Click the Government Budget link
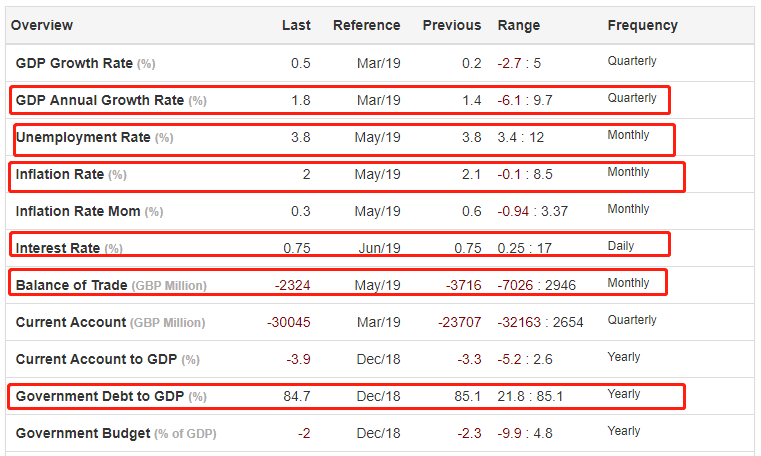The width and height of the screenshot is (761, 456). click(82, 433)
